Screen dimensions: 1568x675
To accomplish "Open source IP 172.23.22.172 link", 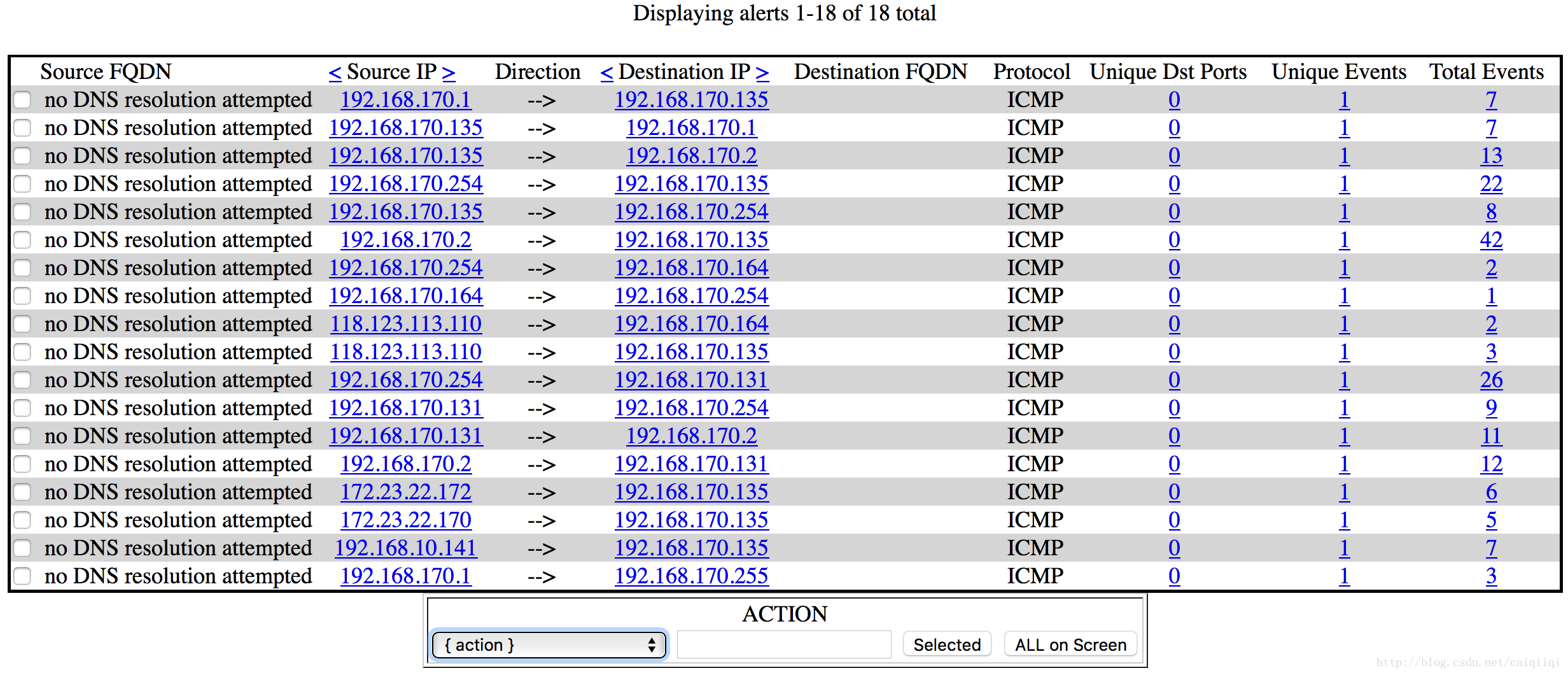I will (x=406, y=492).
